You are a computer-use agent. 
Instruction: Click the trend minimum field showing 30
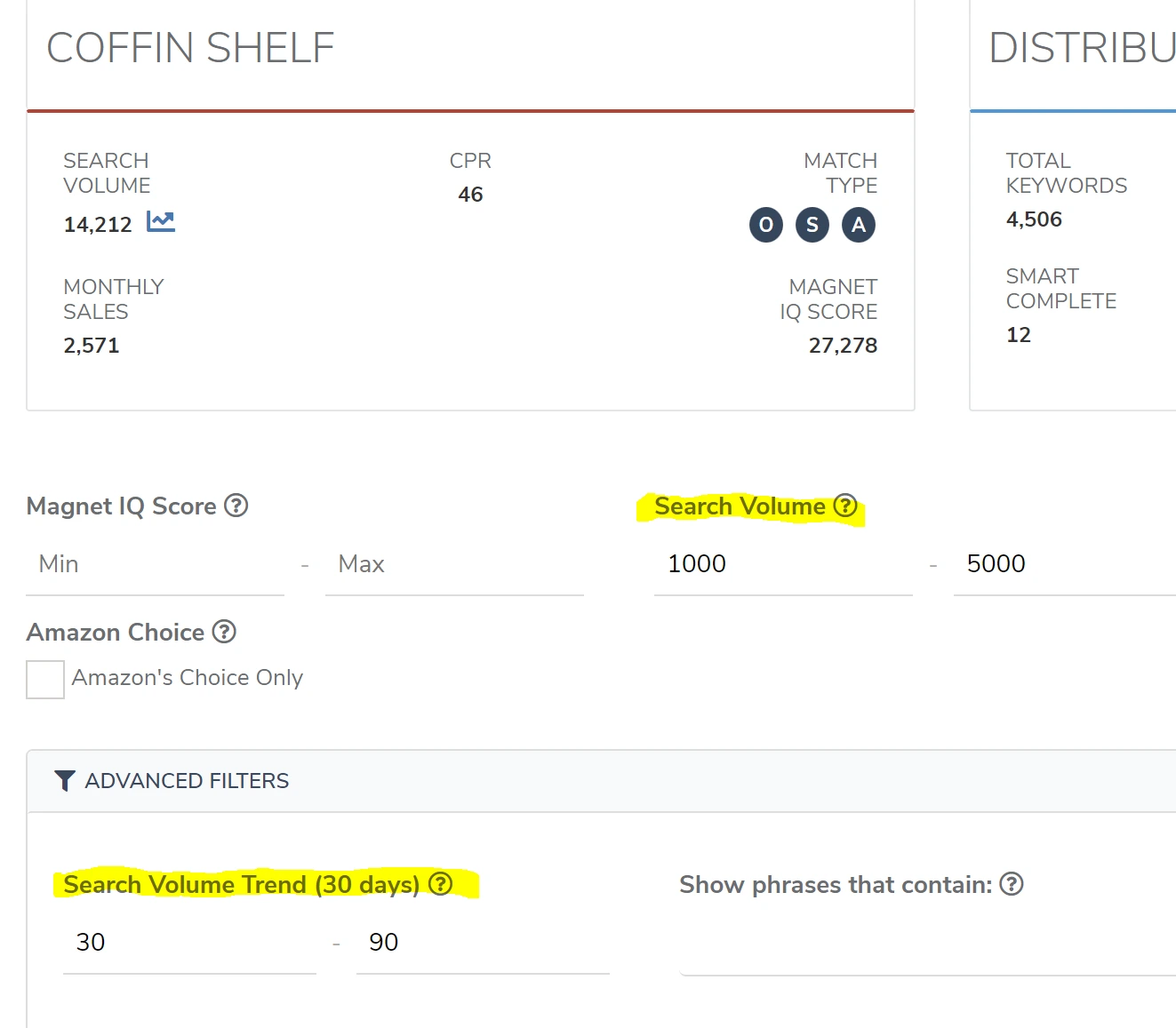(189, 943)
